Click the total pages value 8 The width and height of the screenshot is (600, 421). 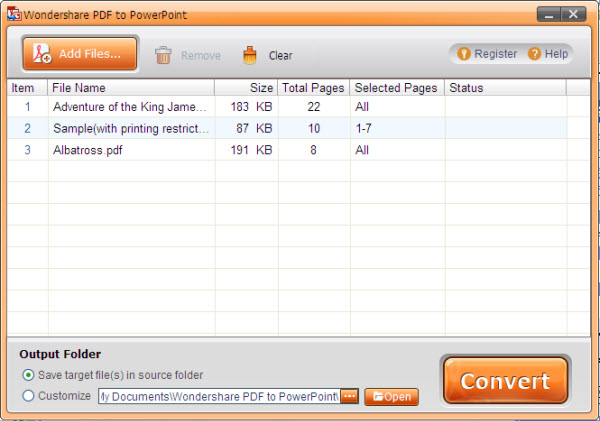[x=313, y=150]
